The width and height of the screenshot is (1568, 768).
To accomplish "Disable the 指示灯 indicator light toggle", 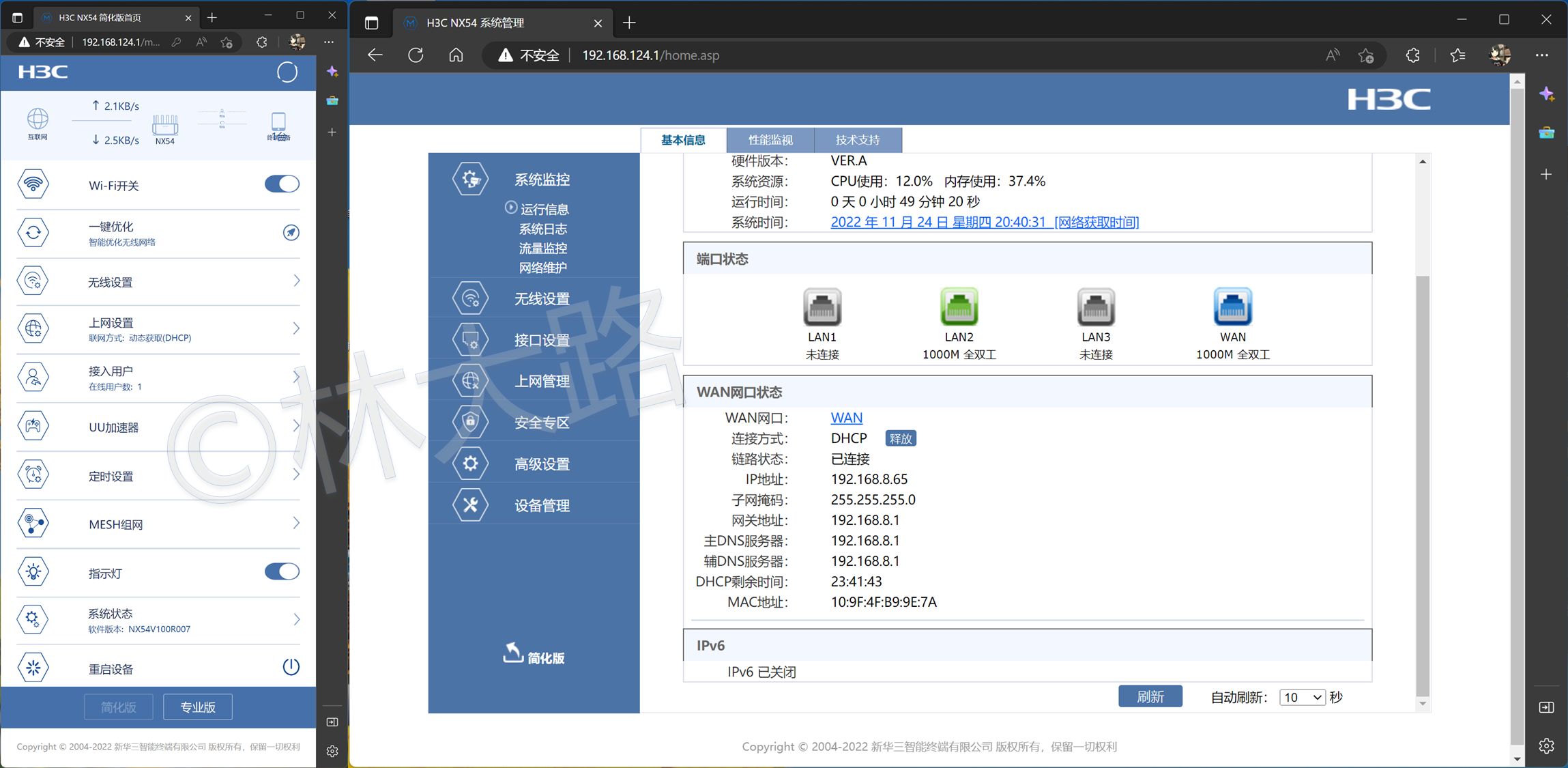I will (x=282, y=571).
